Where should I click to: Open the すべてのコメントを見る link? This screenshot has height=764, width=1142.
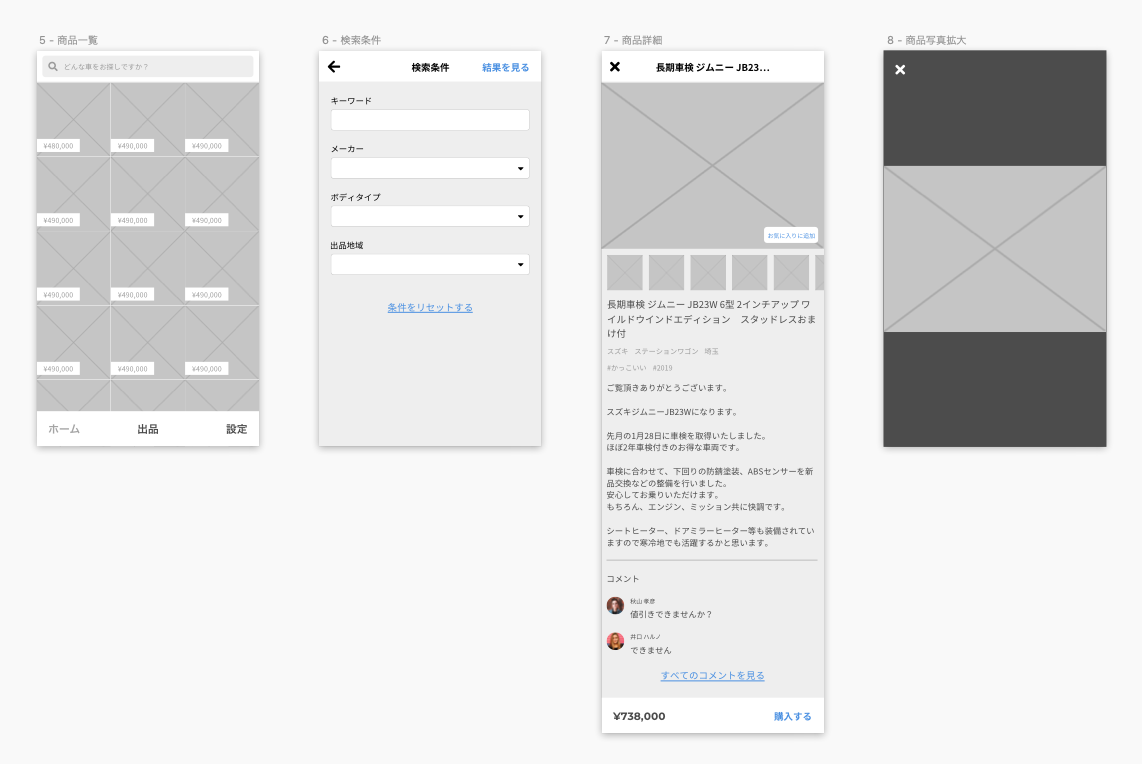[x=712, y=676]
